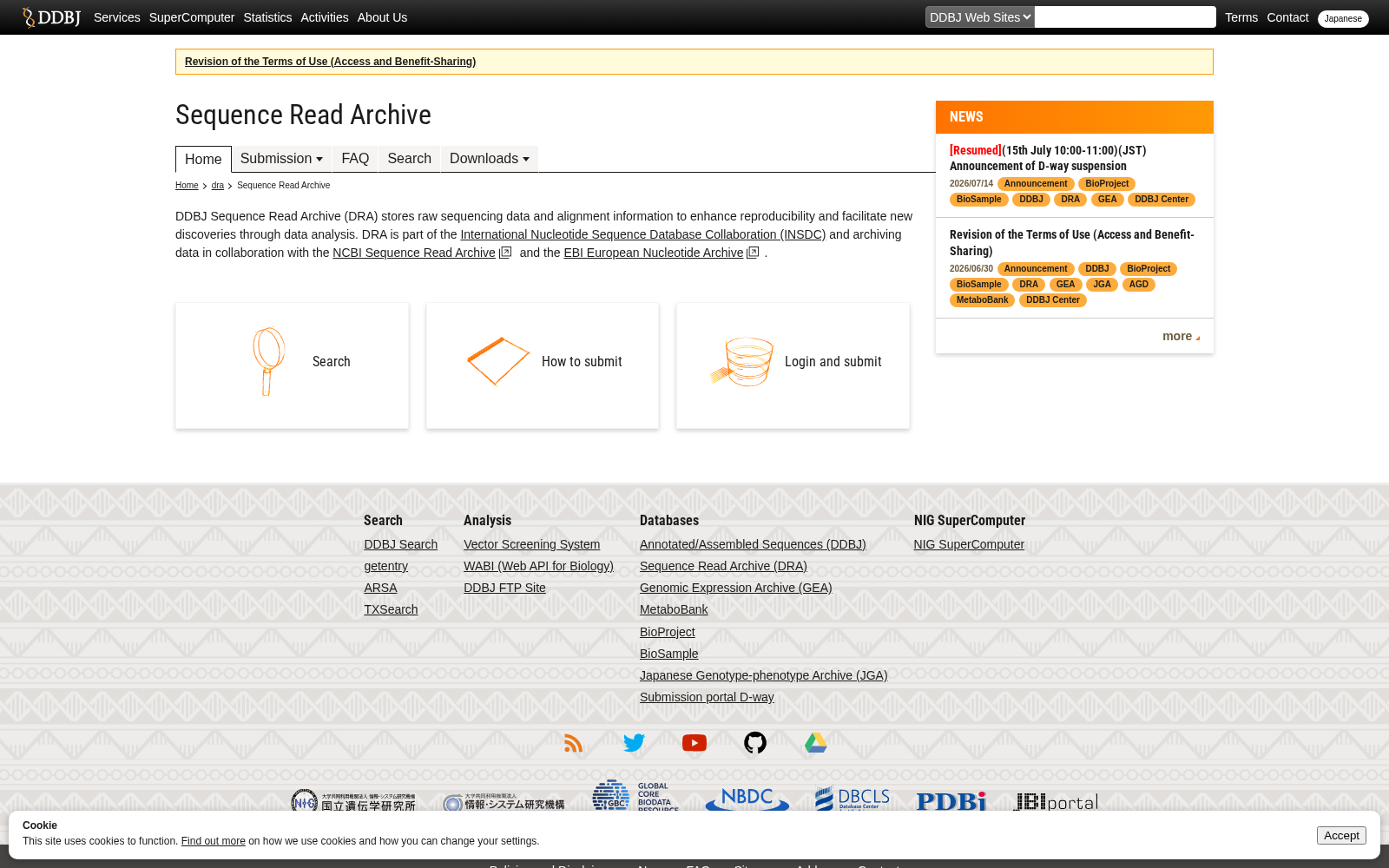The image size is (1389, 868).
Task: Open DDBJ FTP Site link
Action: (504, 588)
